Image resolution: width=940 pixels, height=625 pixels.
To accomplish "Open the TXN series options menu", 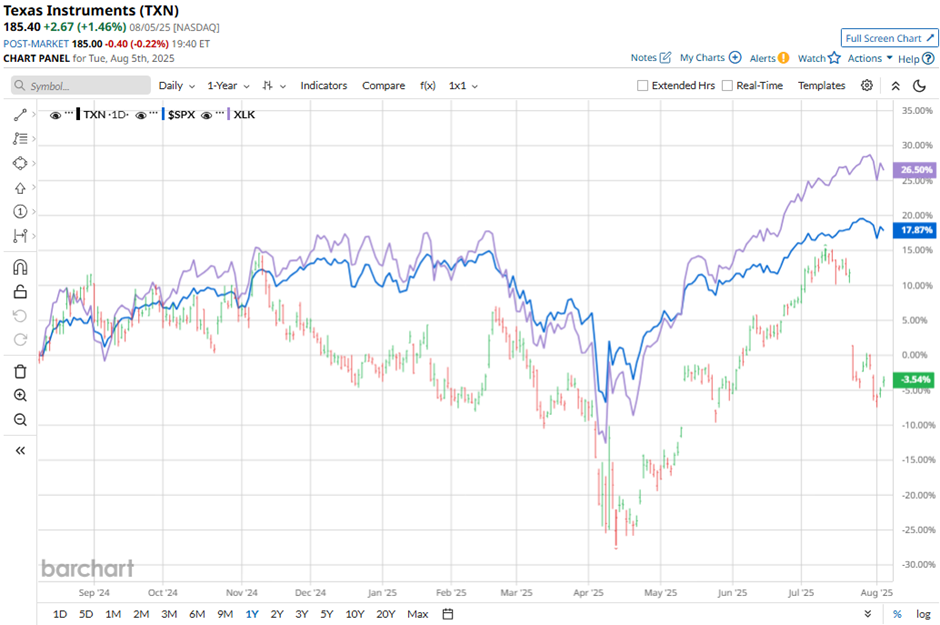I will [x=69, y=113].
